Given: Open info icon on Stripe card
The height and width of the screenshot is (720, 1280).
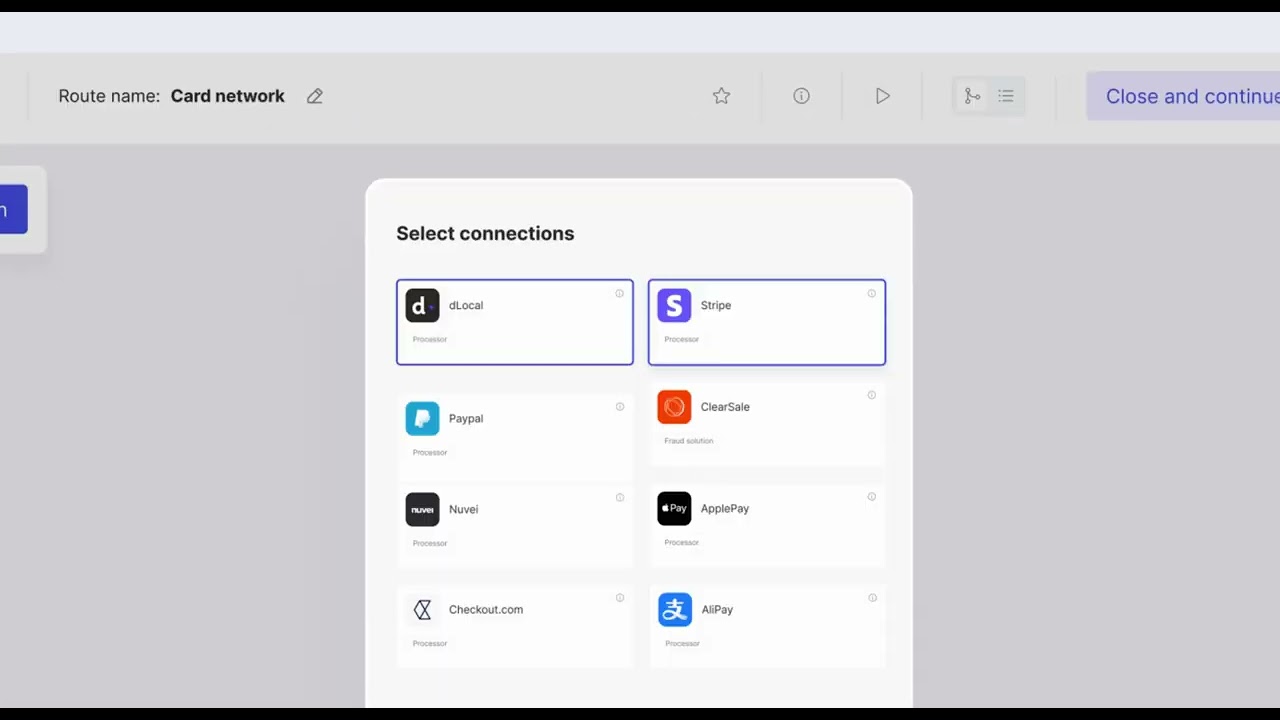Looking at the screenshot, I should click(x=871, y=293).
